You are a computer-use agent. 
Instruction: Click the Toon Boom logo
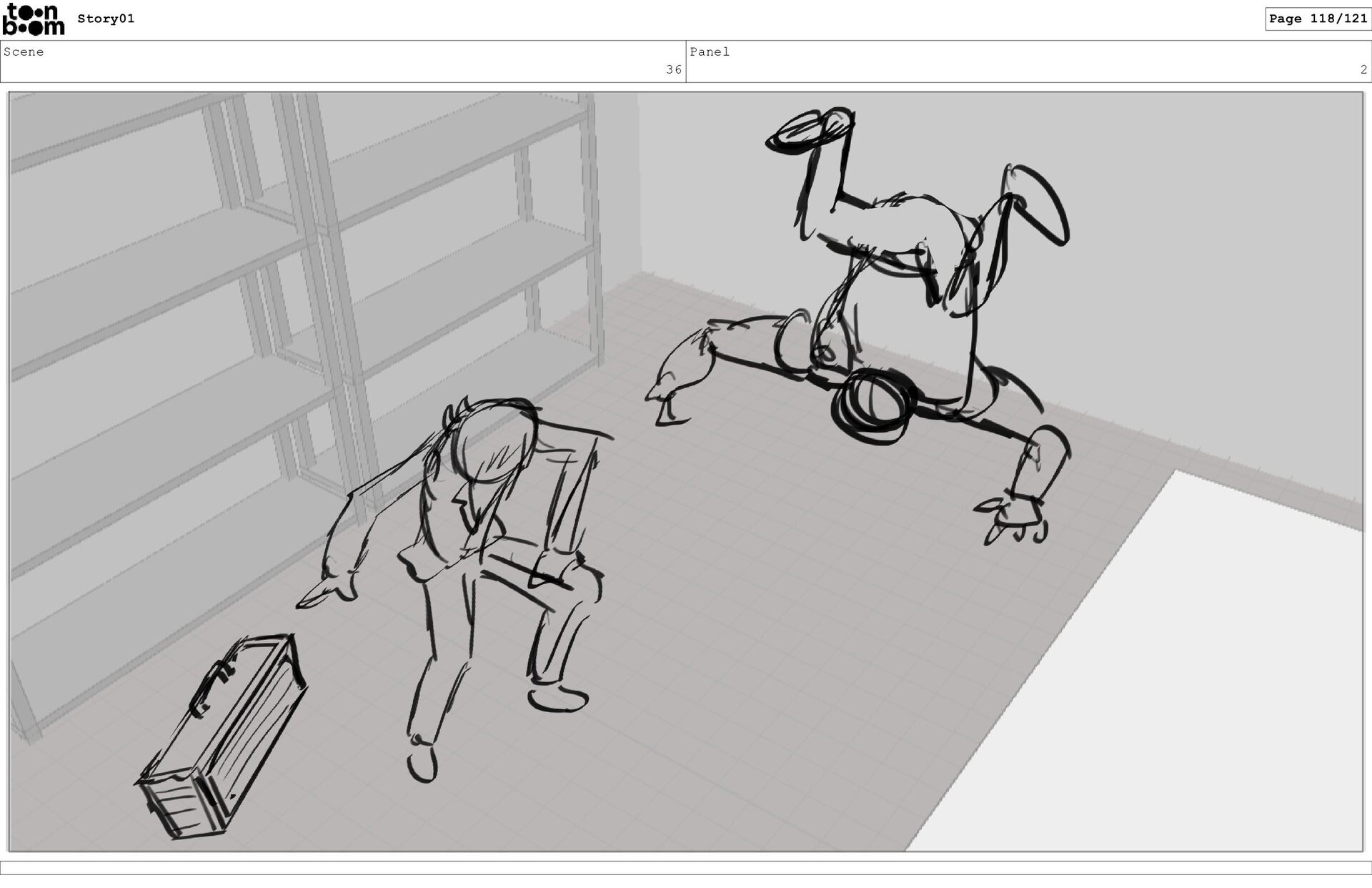33,19
